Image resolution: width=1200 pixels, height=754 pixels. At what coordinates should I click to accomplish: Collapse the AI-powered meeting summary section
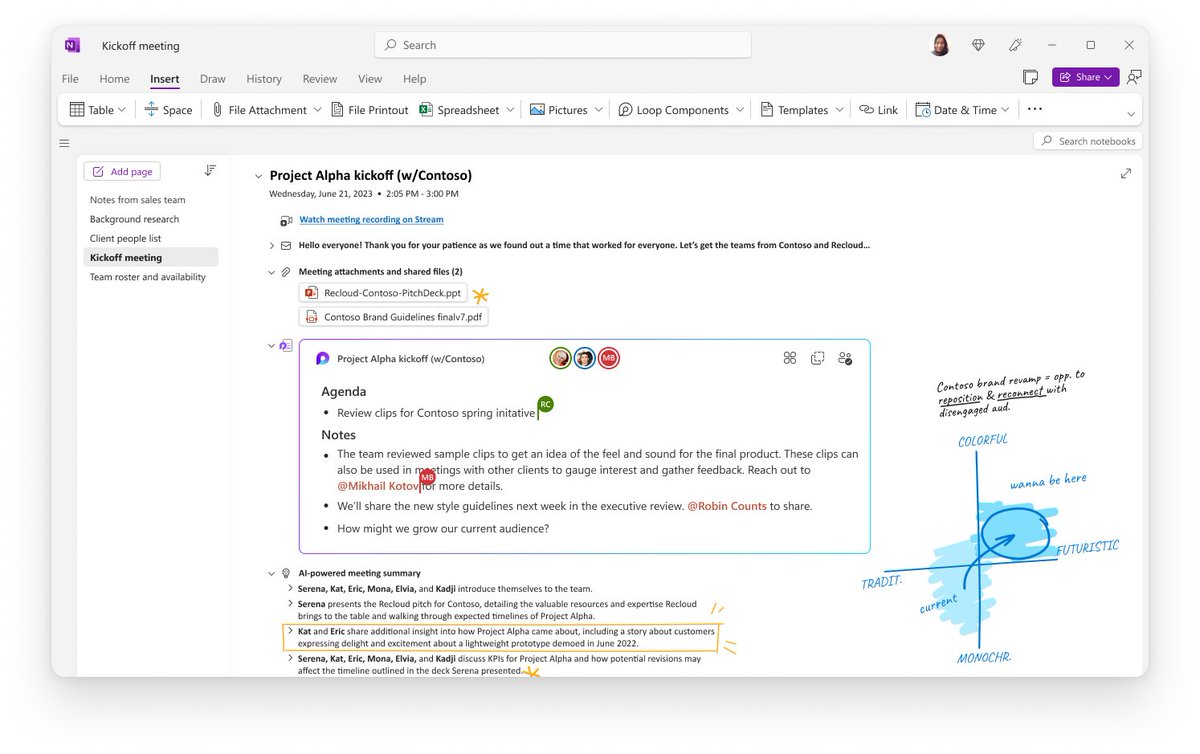click(272, 572)
